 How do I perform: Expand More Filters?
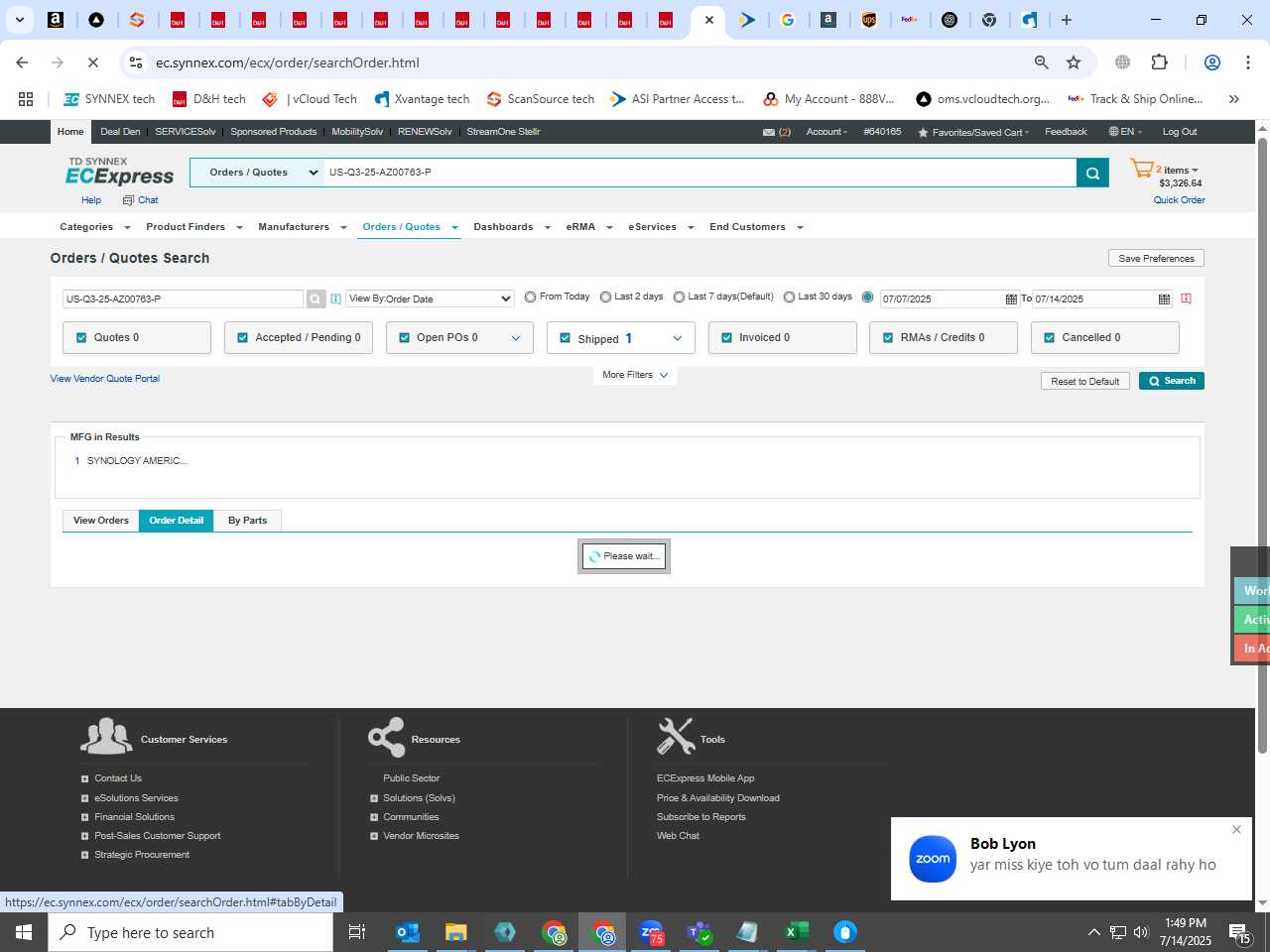click(635, 375)
